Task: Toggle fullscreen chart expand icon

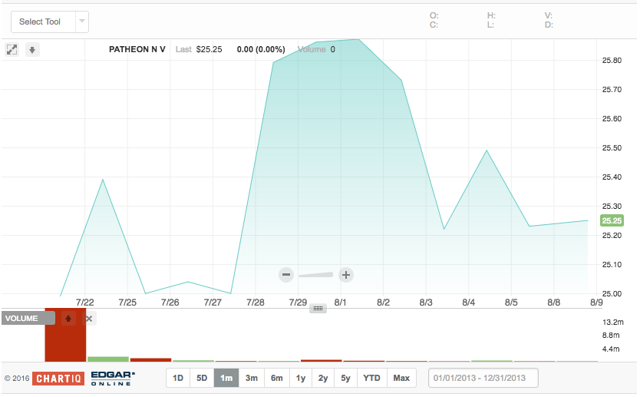Action: pos(12,50)
